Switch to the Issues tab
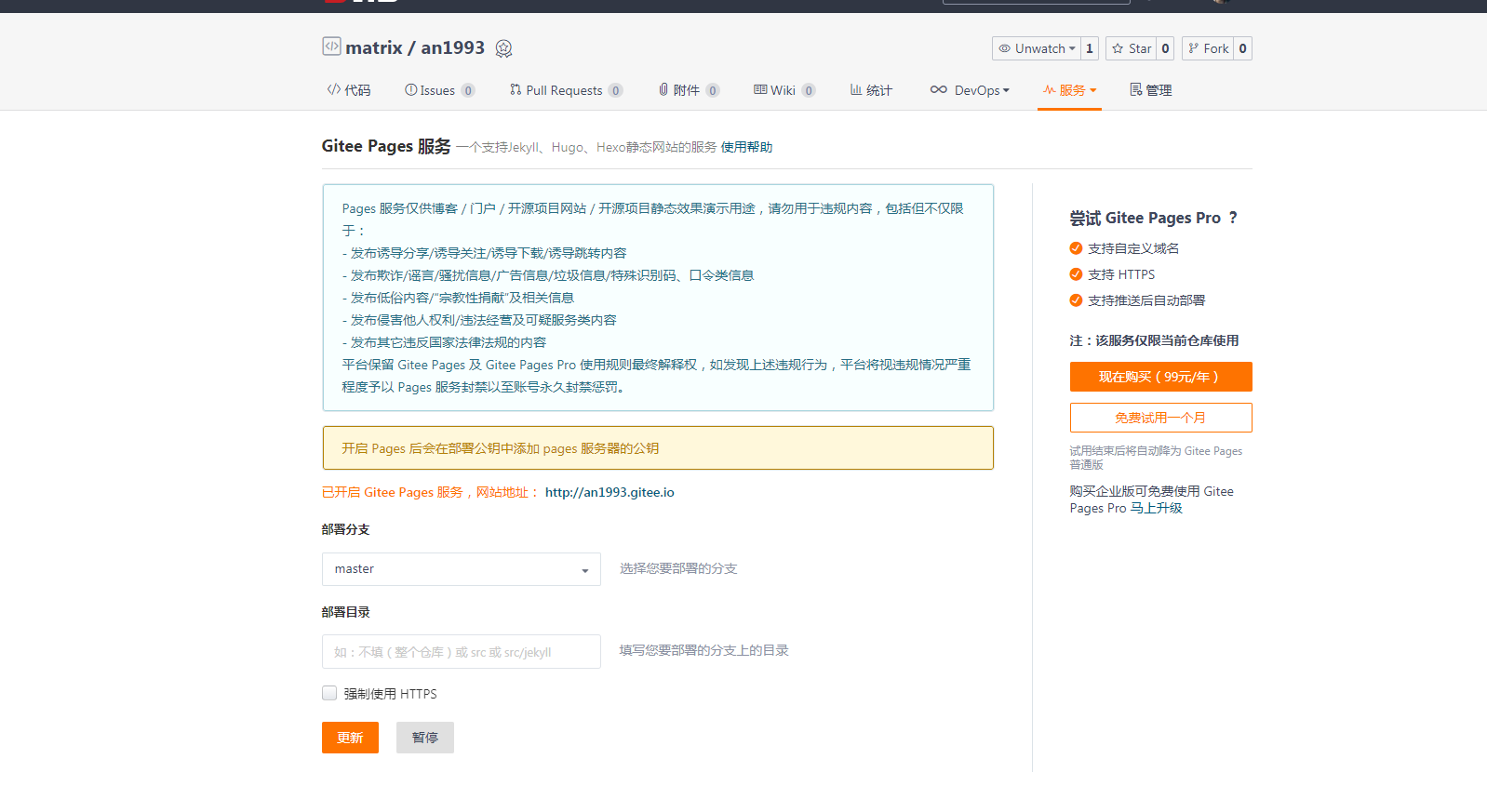Viewport: 1487px width, 812px height. [x=439, y=90]
